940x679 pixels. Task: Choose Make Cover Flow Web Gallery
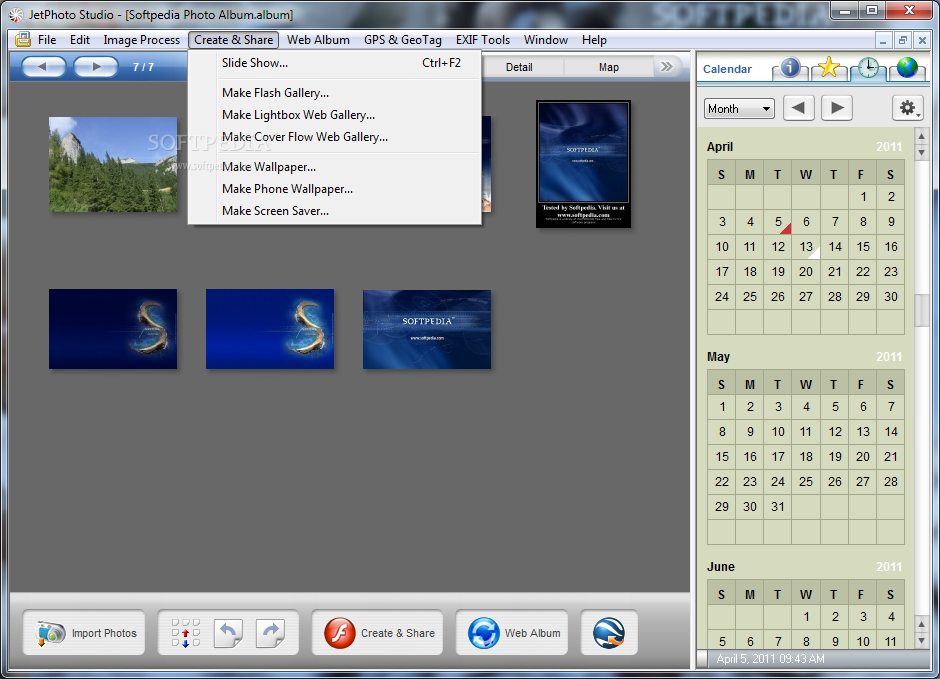point(335,137)
